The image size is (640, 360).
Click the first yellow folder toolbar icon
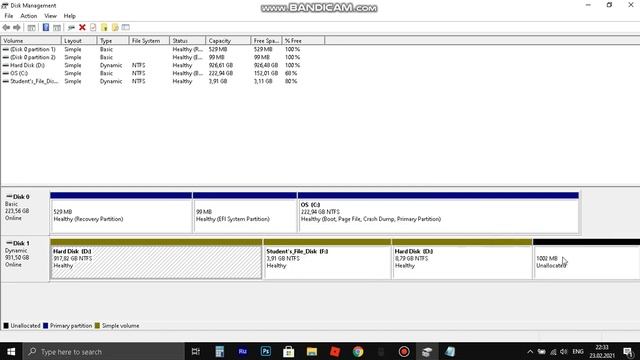pyautogui.click(x=104, y=27)
